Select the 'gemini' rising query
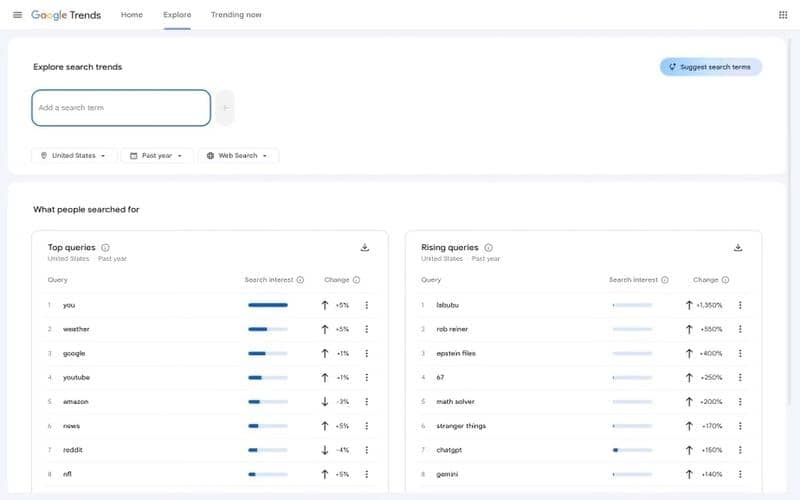 (x=447, y=474)
